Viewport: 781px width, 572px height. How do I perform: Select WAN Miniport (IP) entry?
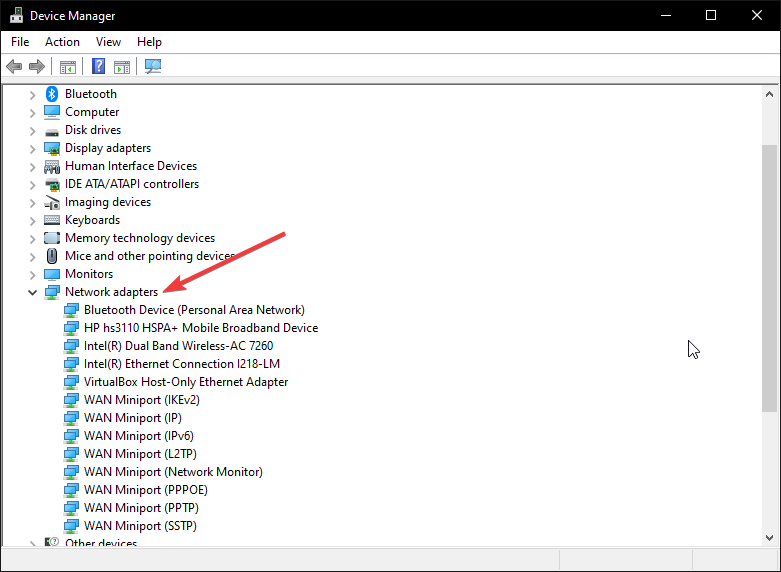(132, 418)
